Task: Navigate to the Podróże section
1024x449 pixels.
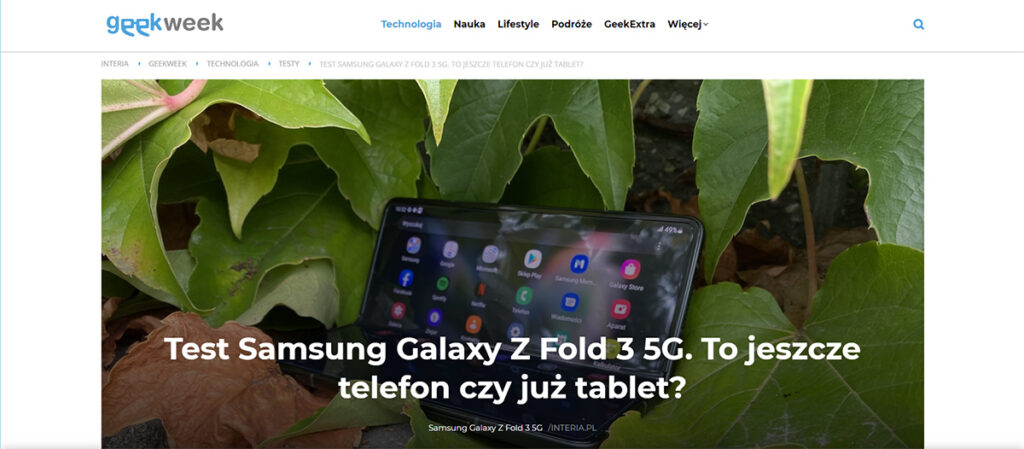Action: pyautogui.click(x=571, y=24)
